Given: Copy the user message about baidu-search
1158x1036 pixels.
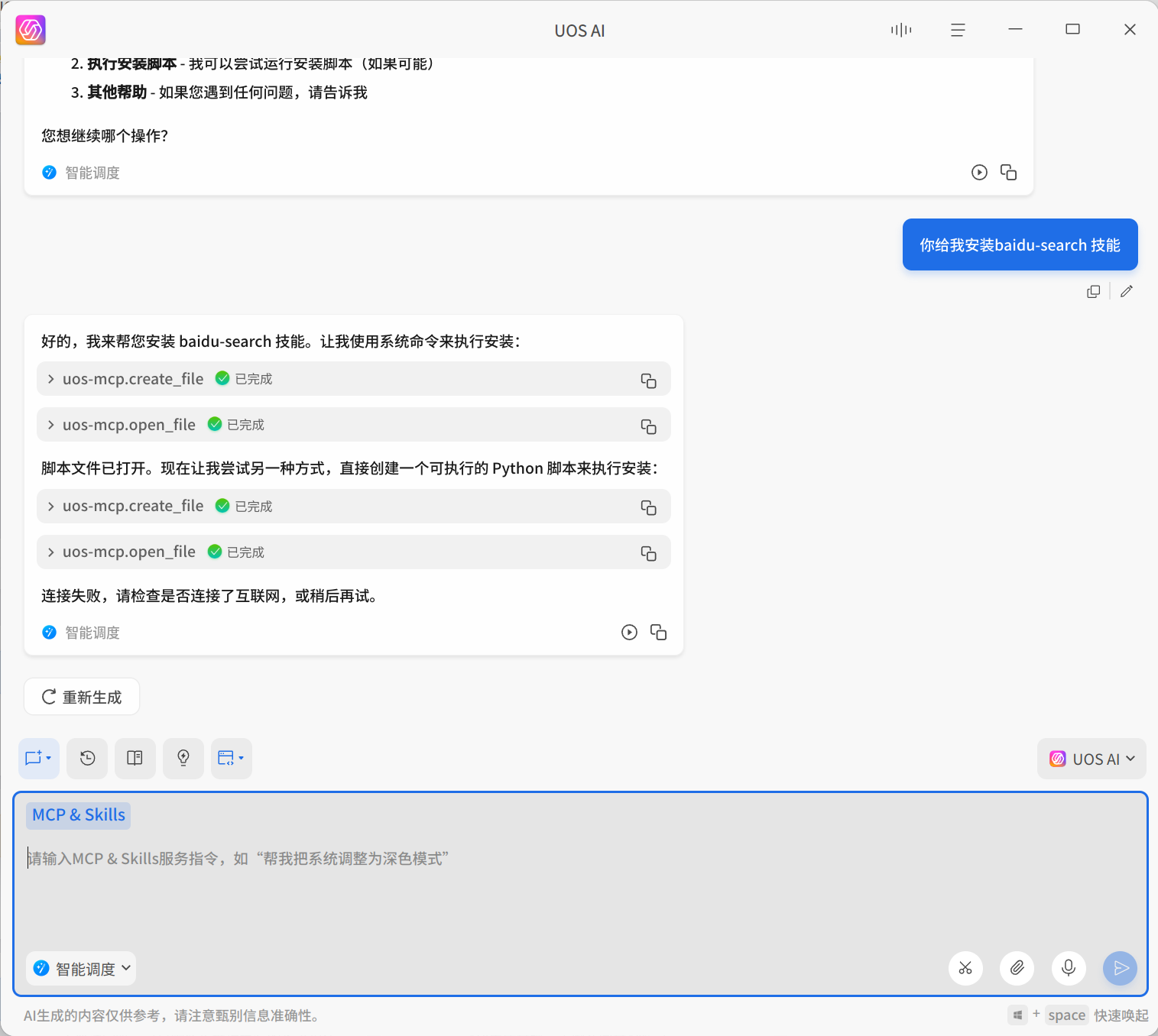Looking at the screenshot, I should tap(1094, 291).
